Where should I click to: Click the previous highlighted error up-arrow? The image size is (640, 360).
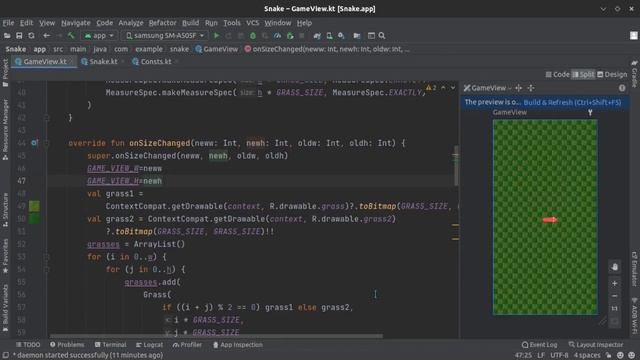tap(443, 88)
